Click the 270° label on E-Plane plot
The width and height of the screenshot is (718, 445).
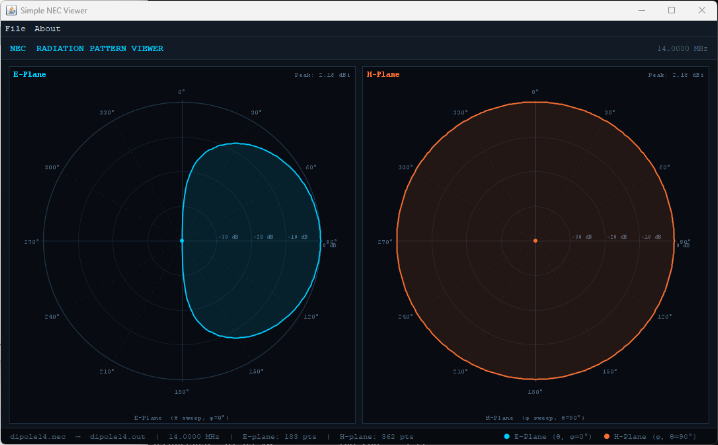[32, 242]
